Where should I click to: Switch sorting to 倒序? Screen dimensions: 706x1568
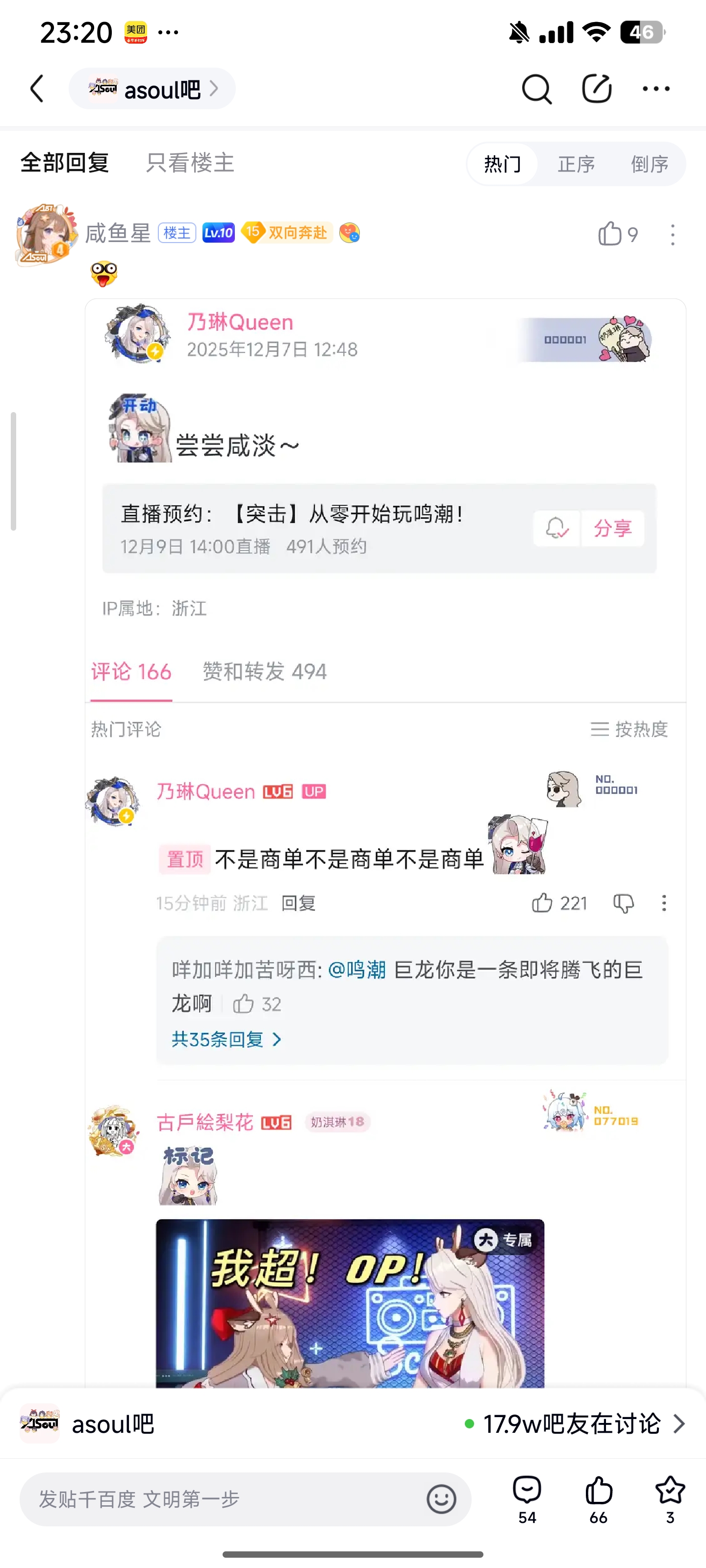tap(649, 164)
